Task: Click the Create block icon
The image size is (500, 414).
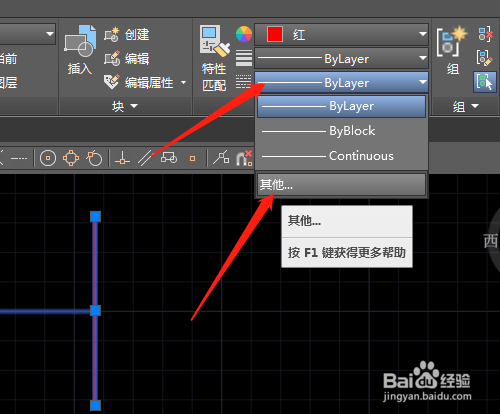Action: [112, 35]
